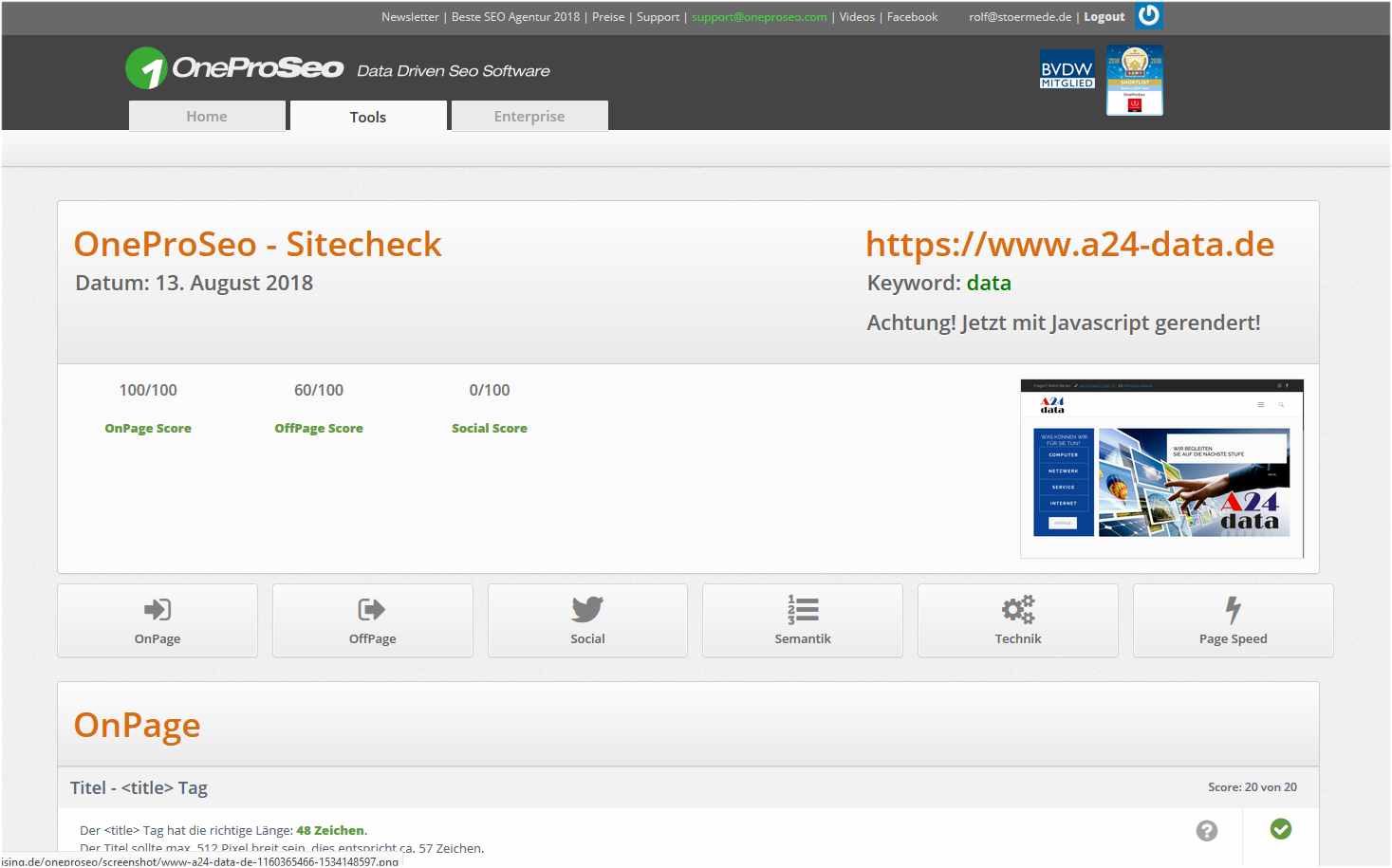
Task: Open the https://www.a24-data.de heading link
Action: pyautogui.click(x=1069, y=245)
